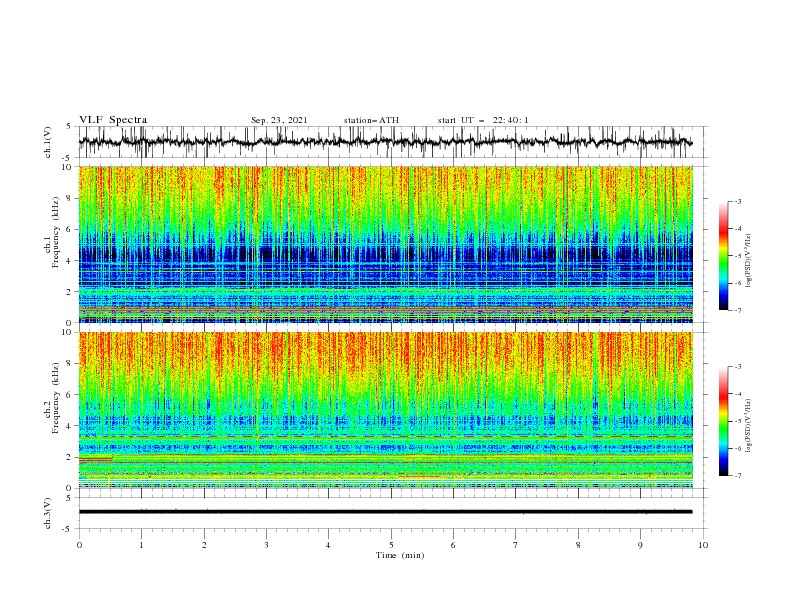Click the ch.2 spectrogram colorbar

(x=724, y=421)
